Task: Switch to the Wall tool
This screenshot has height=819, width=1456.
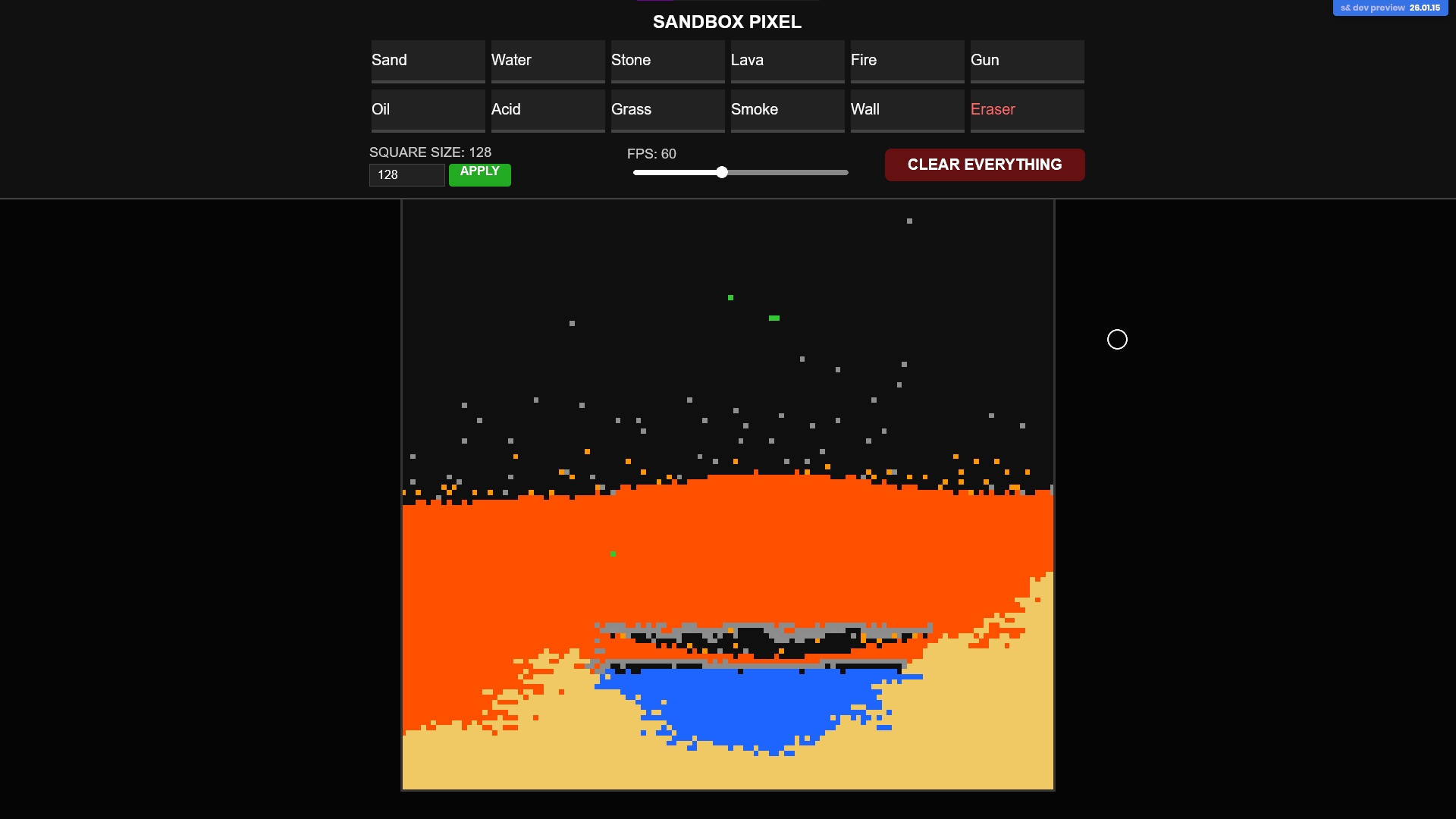Action: 907,110
